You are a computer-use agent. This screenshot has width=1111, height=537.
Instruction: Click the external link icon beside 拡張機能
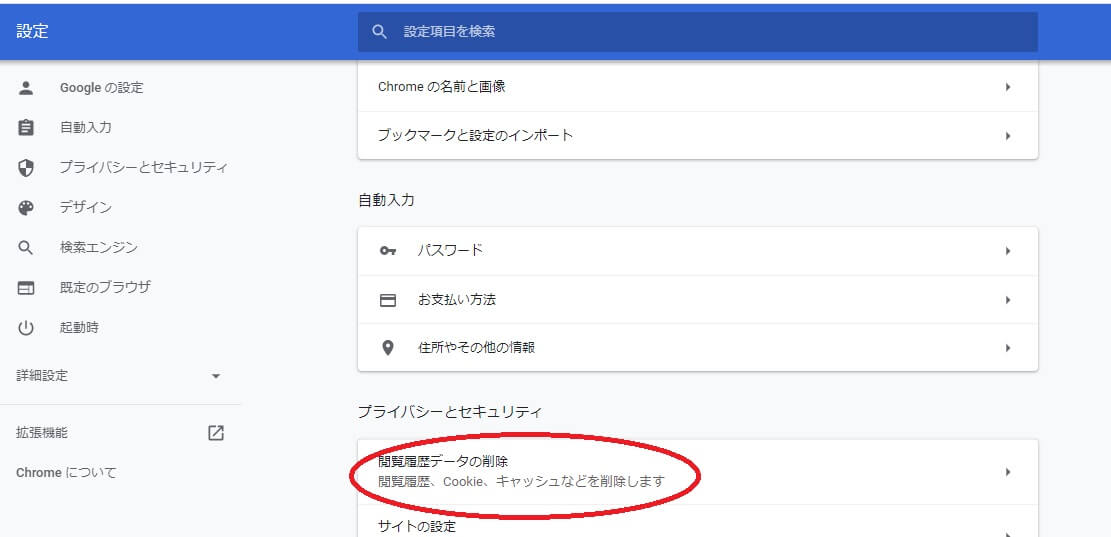click(x=216, y=433)
